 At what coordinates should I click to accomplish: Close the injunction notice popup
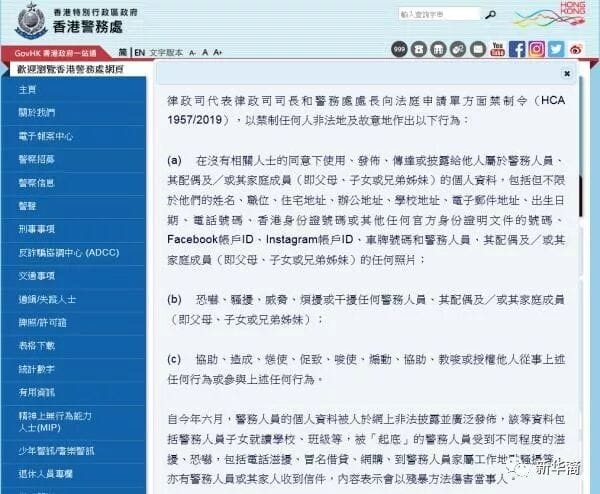tap(567, 73)
